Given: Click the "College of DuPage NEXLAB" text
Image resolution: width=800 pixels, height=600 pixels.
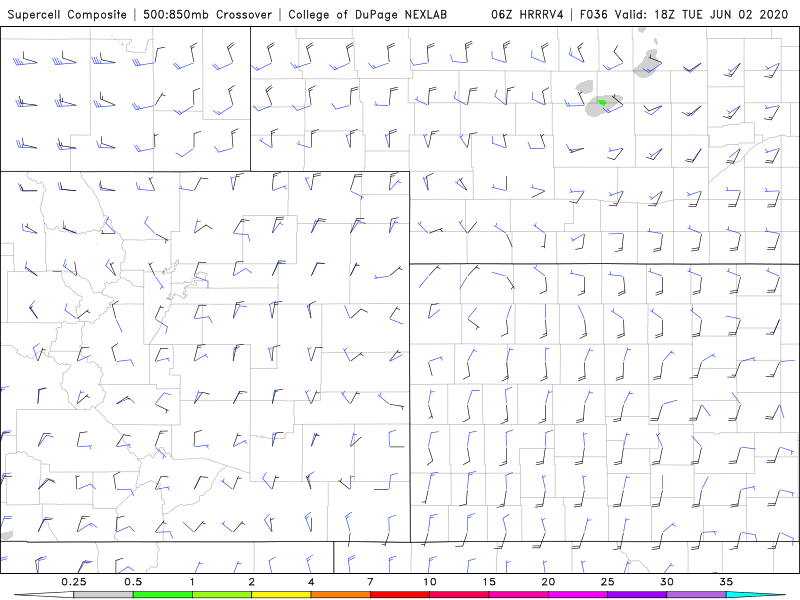Looking at the screenshot, I should (x=367, y=14).
